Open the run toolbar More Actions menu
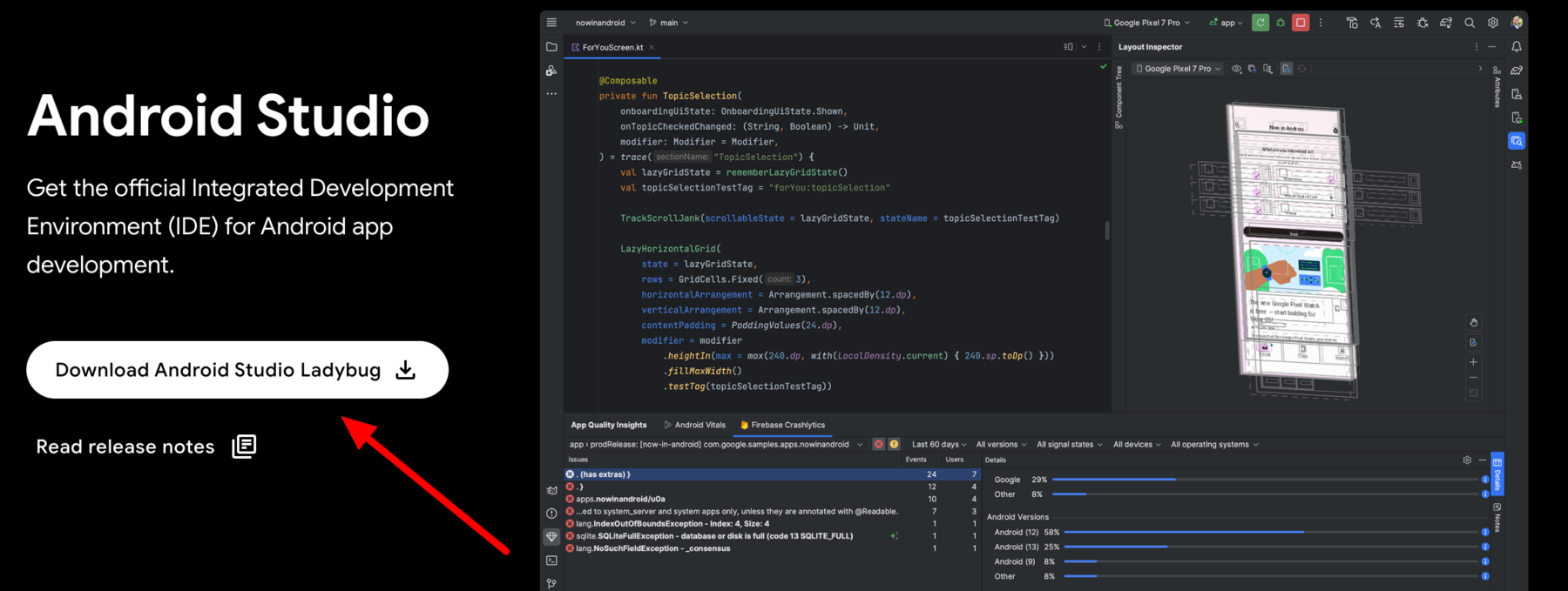This screenshot has width=1568, height=591. [1321, 23]
